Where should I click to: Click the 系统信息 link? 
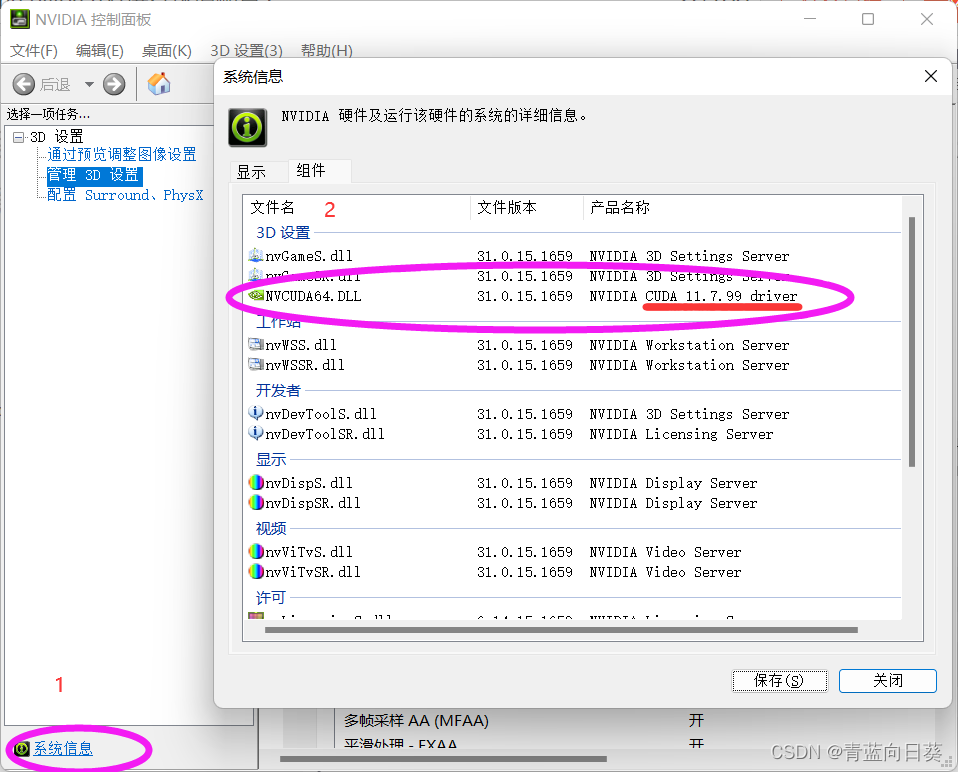[63, 749]
